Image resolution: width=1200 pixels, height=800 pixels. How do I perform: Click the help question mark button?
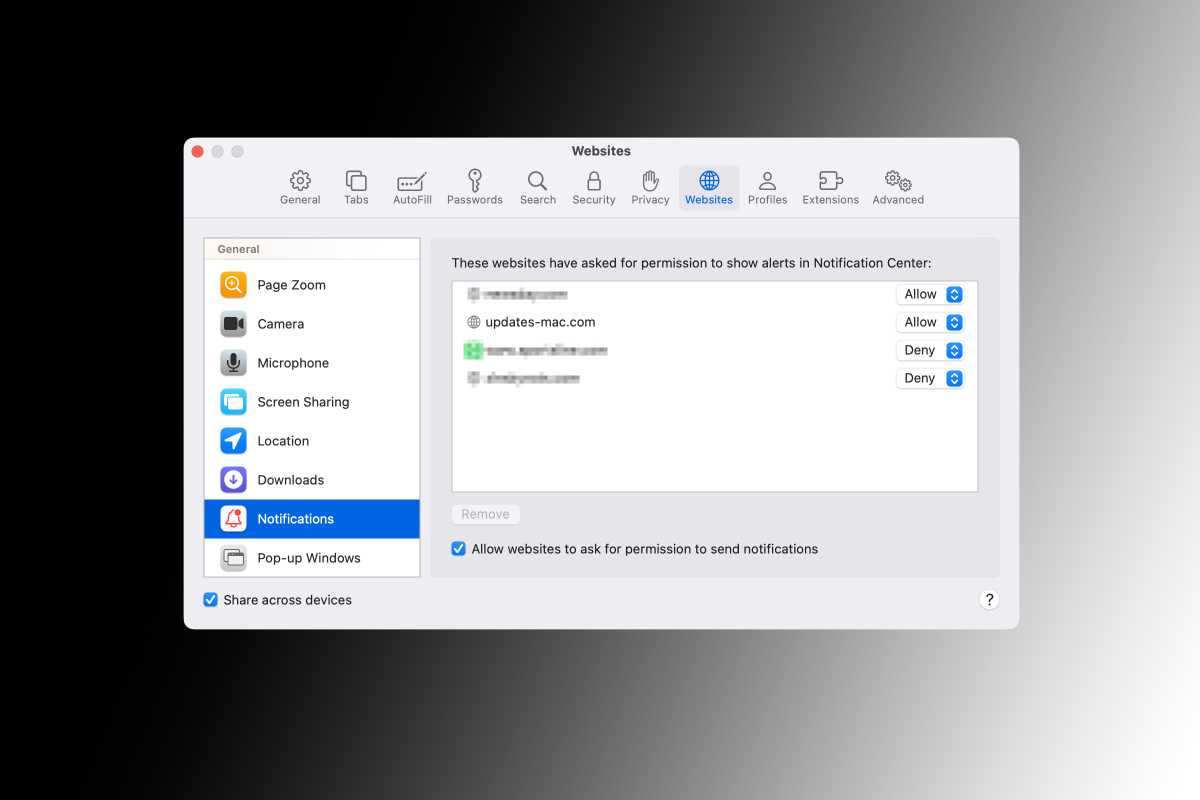point(989,599)
